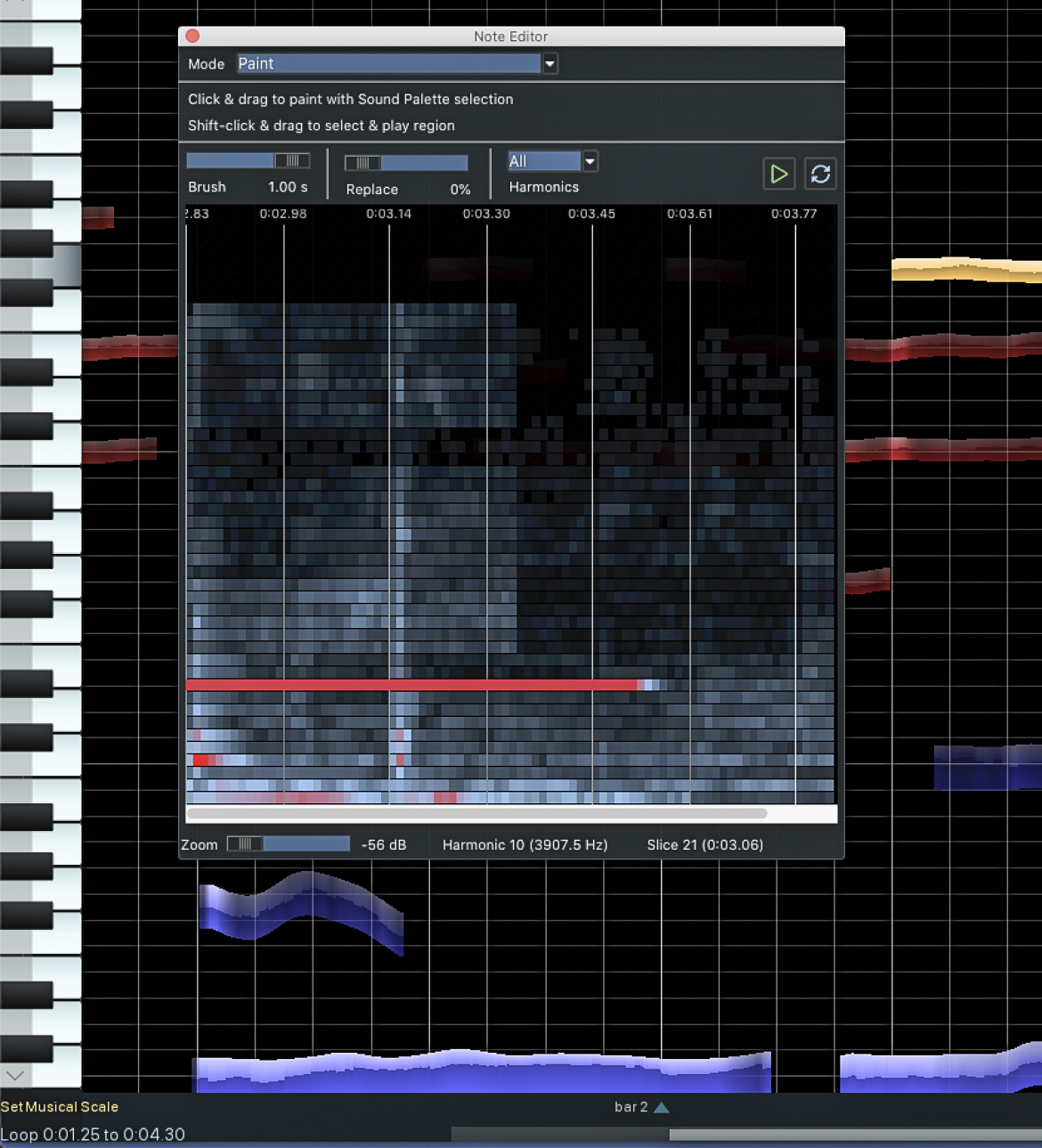Click the red highlighted harmonic 10 row
The width and height of the screenshot is (1042, 1148).
coord(411,685)
